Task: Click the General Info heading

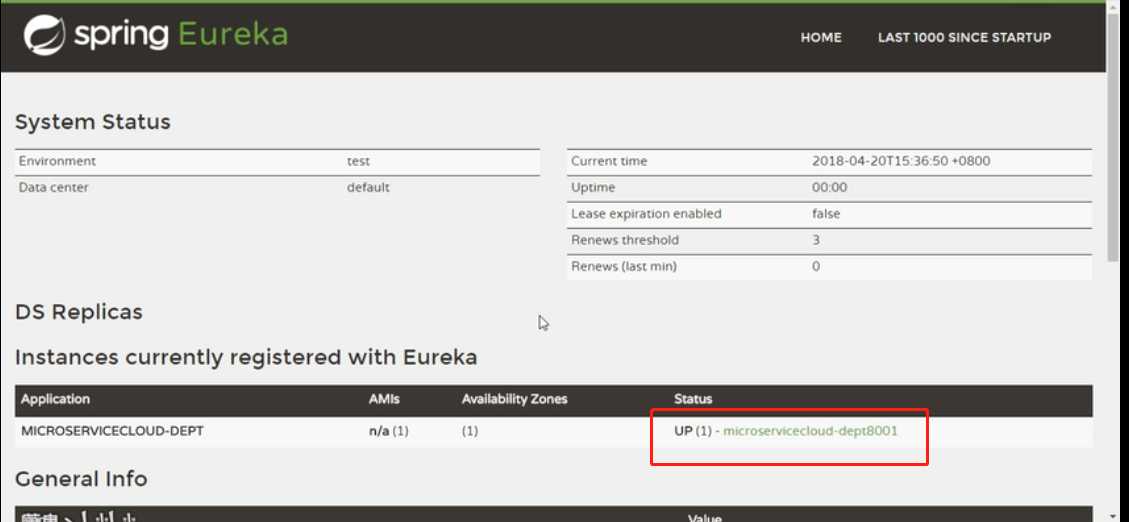Action: pyautogui.click(x=81, y=479)
